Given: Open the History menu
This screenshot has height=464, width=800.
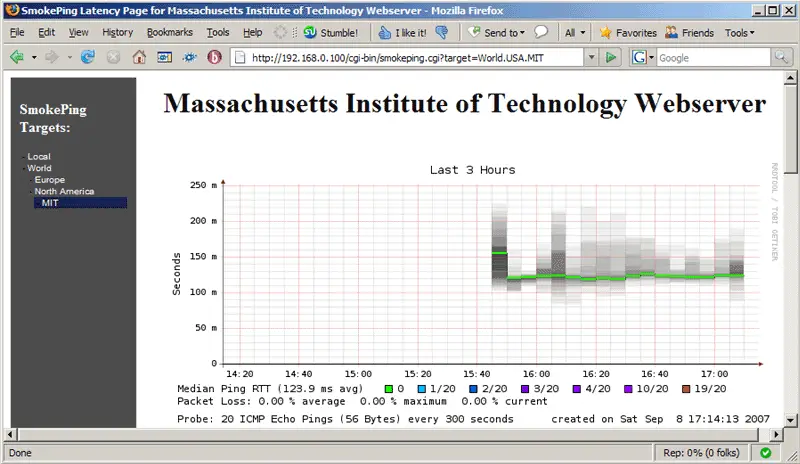Looking at the screenshot, I should click(x=117, y=33).
